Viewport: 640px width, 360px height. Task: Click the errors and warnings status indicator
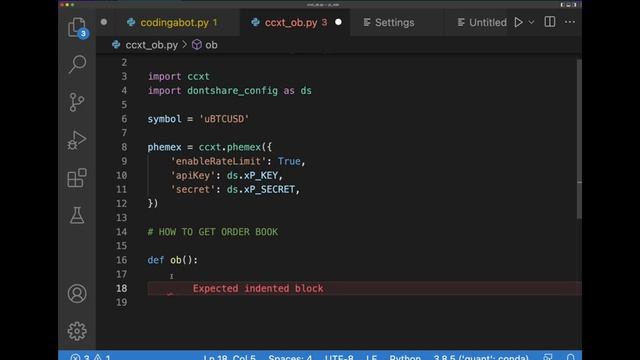(x=91, y=358)
